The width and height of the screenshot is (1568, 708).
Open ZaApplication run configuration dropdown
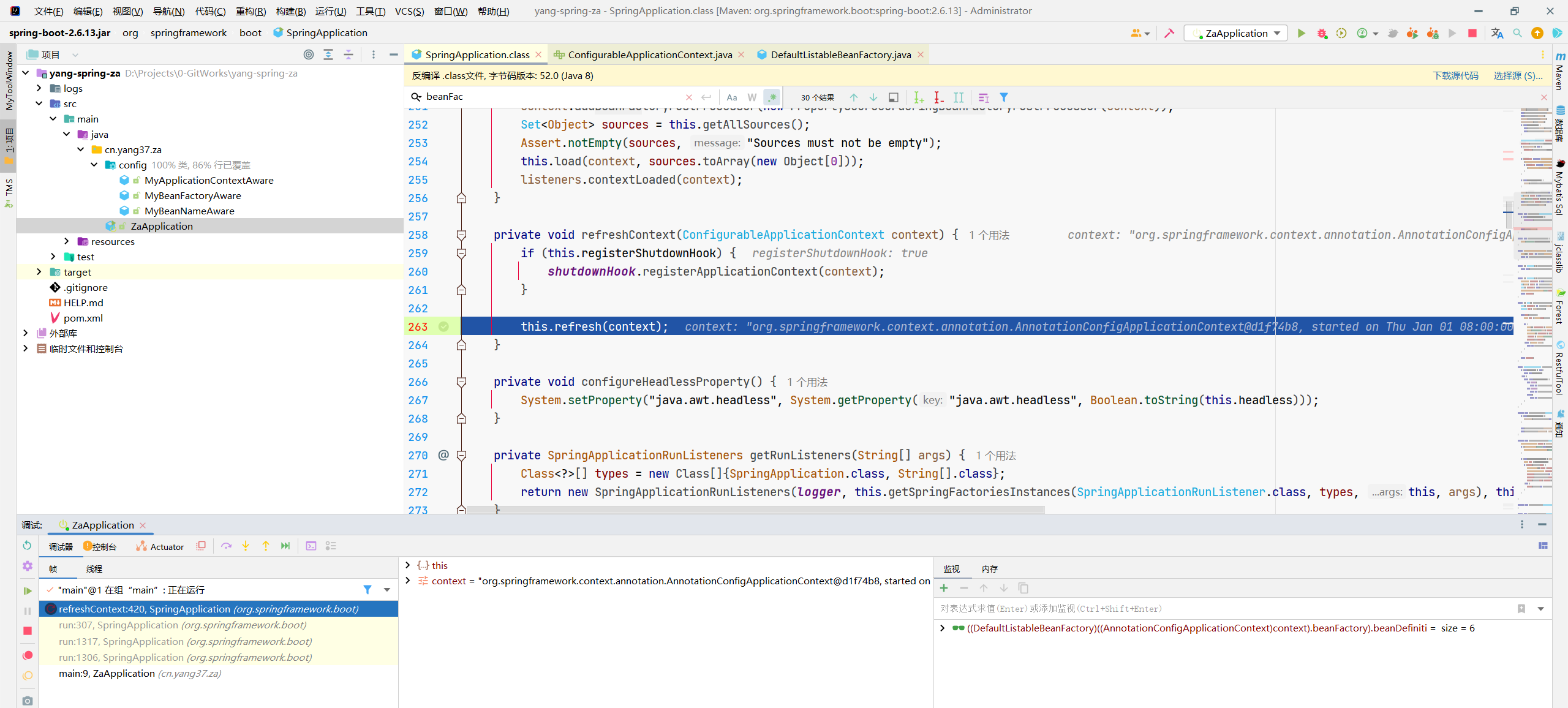[x=1236, y=33]
